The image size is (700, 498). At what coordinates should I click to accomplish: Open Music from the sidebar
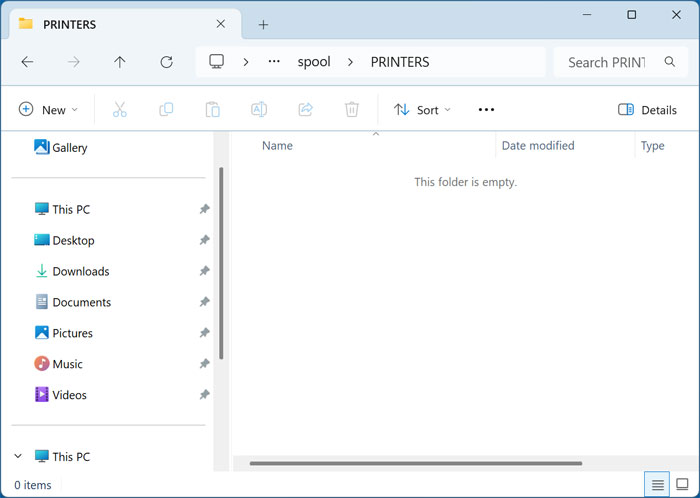(x=58, y=364)
